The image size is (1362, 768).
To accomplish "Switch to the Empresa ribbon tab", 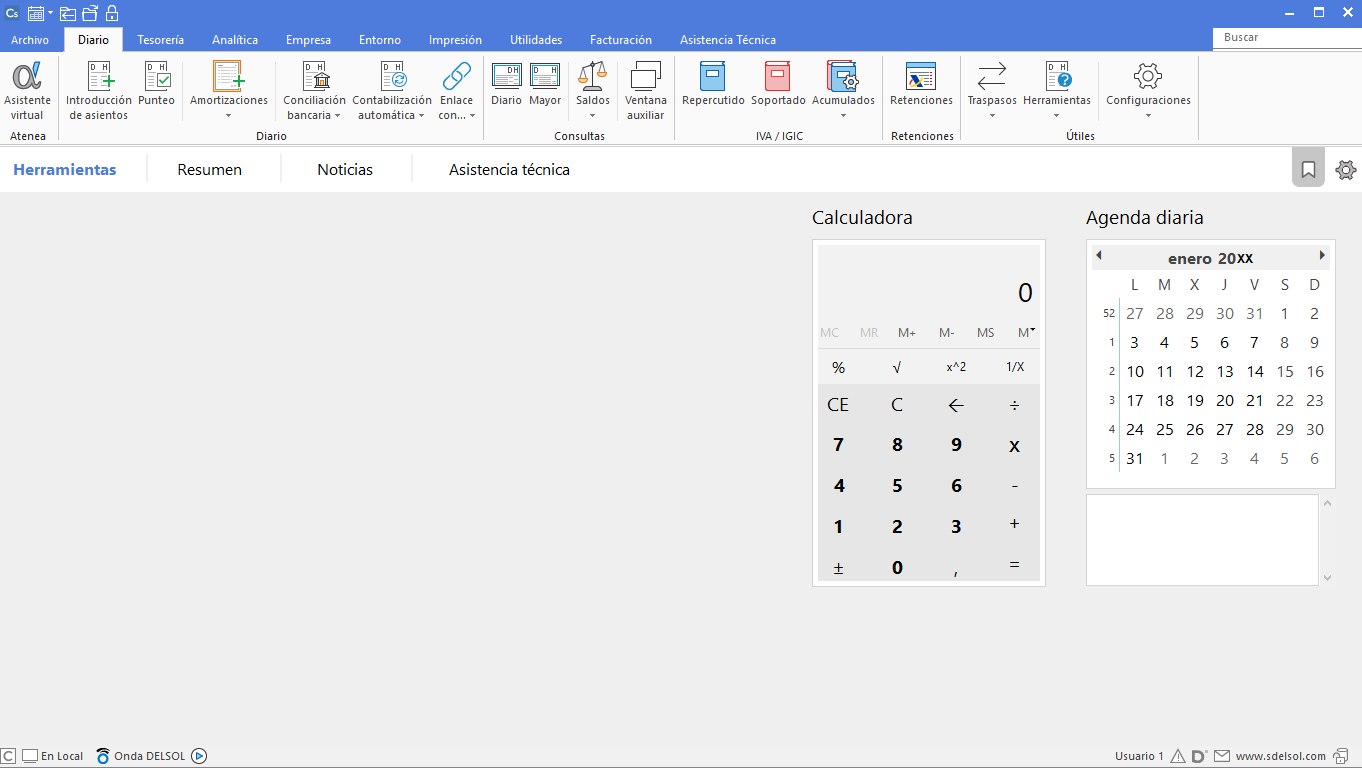I will click(x=308, y=40).
